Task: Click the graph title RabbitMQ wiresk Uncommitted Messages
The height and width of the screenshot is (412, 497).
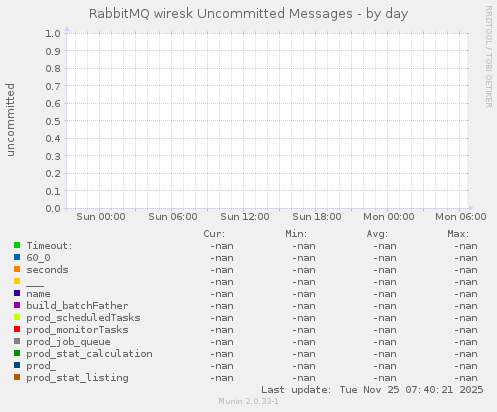Action: click(x=221, y=14)
